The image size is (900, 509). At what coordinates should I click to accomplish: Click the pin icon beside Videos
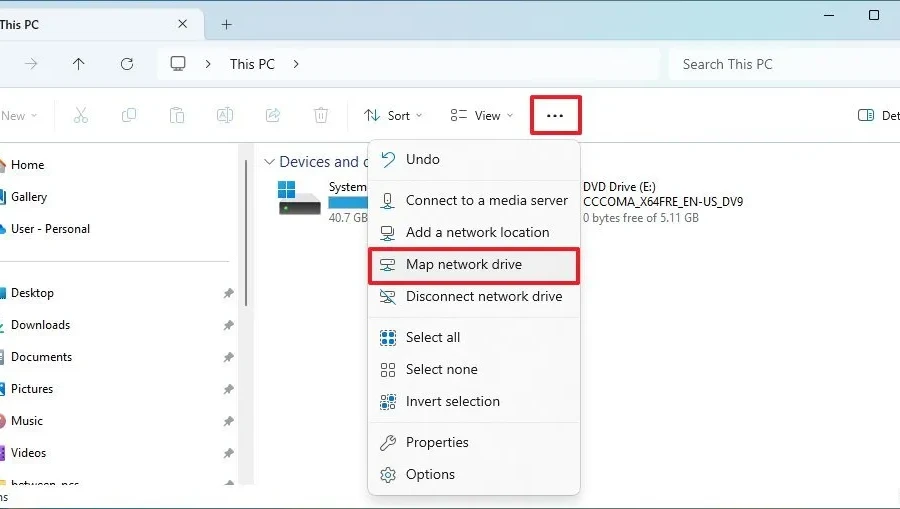click(228, 454)
